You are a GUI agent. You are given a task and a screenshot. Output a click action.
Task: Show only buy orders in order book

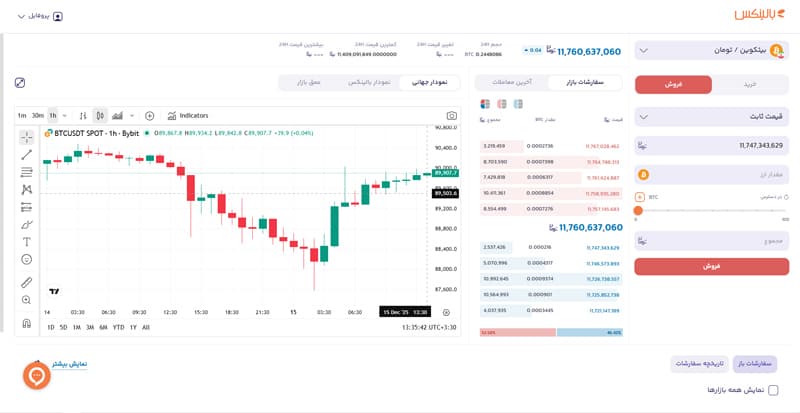(x=518, y=104)
